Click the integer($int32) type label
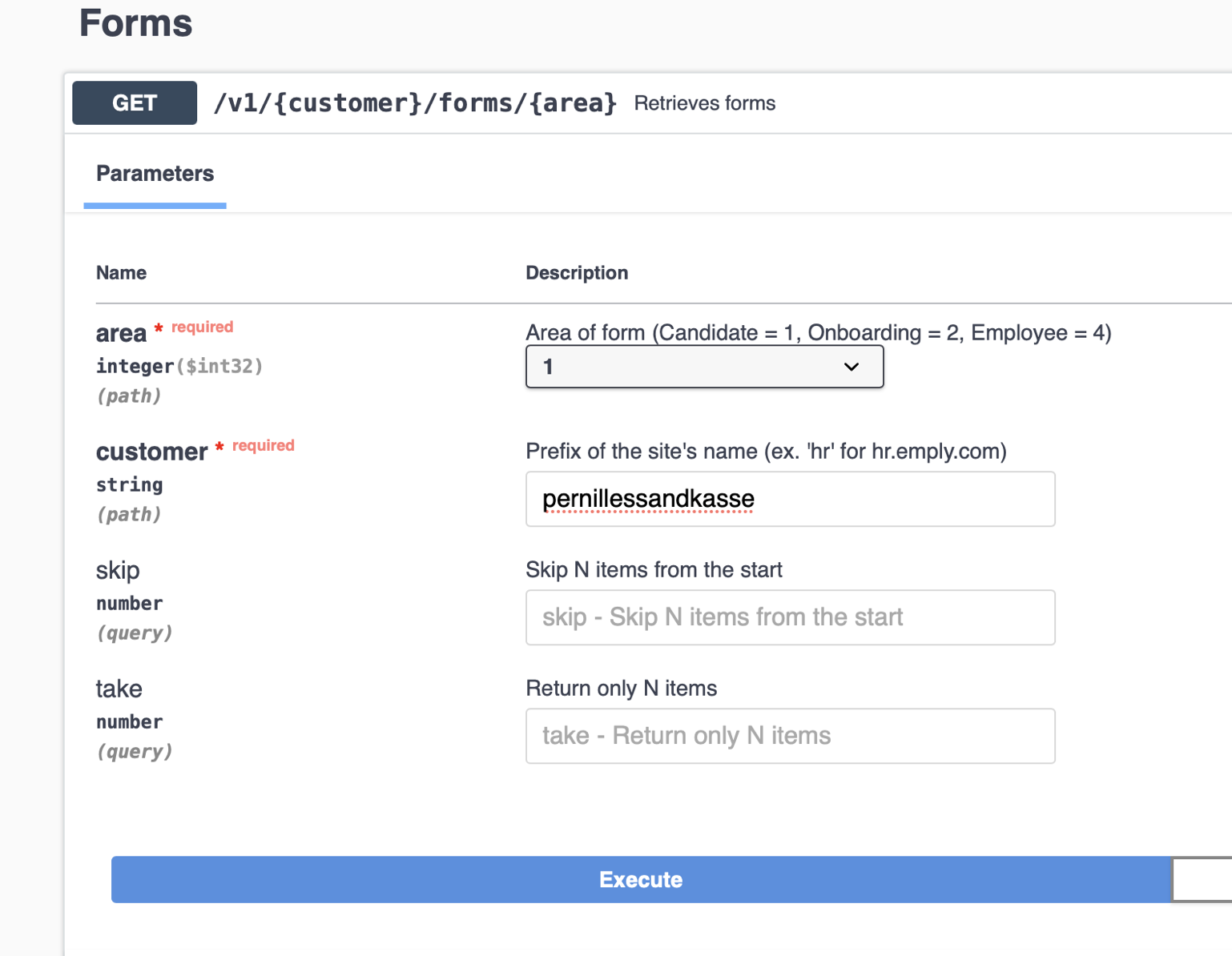The height and width of the screenshot is (956, 1232). pos(179,367)
